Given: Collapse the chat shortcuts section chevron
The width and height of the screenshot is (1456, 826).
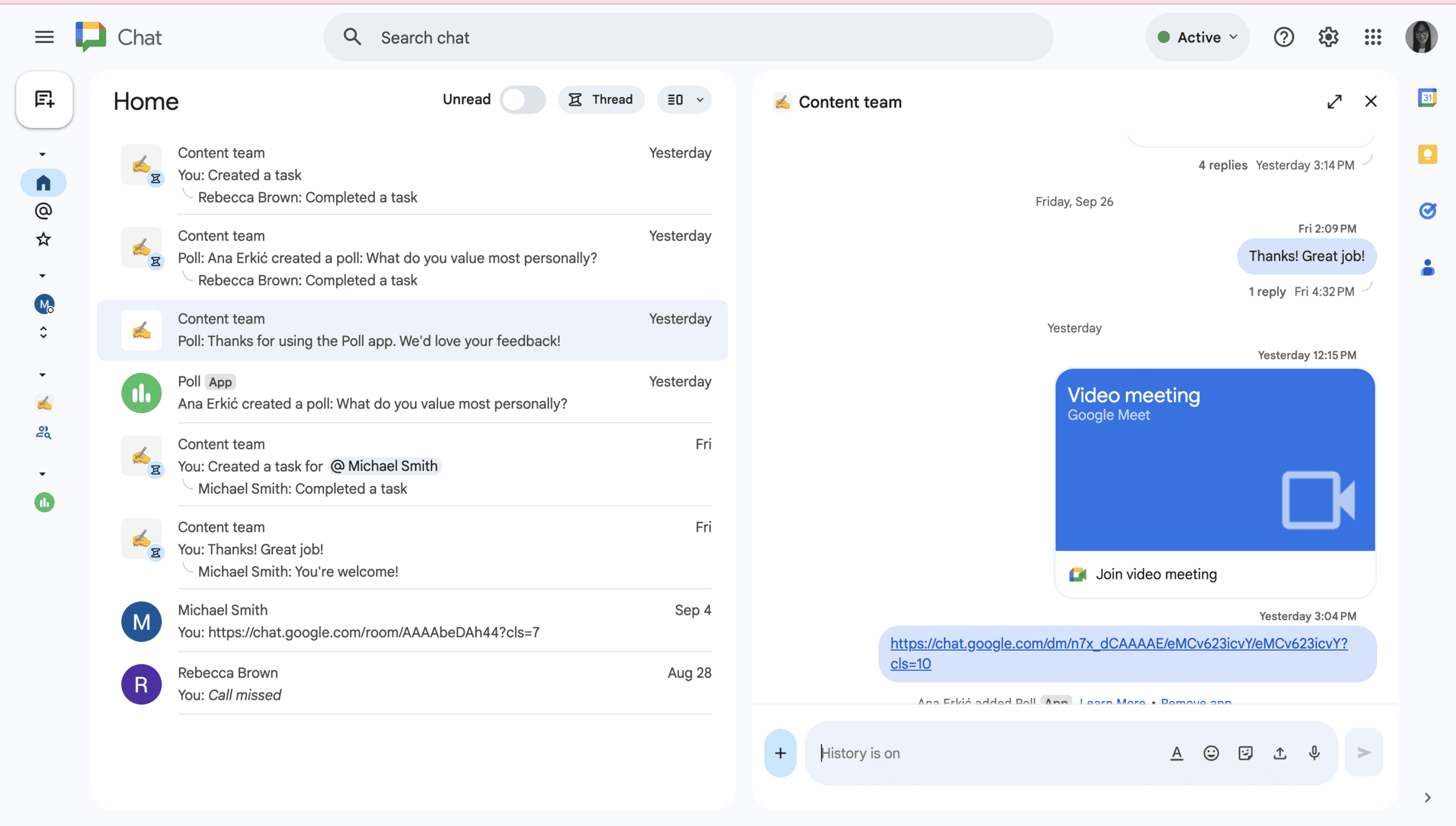Looking at the screenshot, I should (x=42, y=154).
